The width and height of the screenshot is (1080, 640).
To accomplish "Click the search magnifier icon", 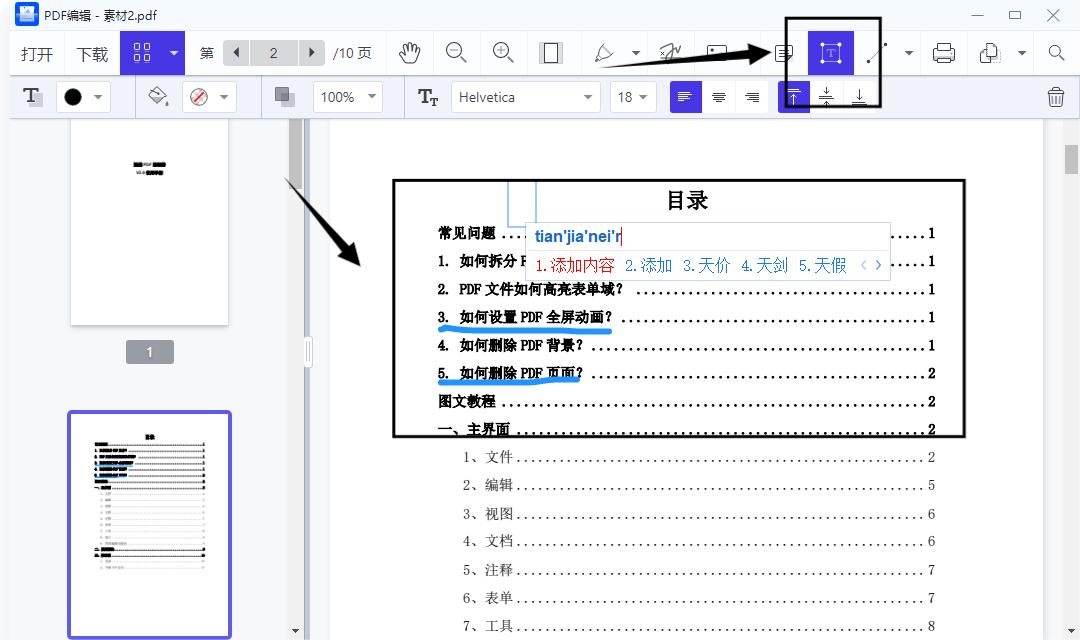I will [1056, 53].
